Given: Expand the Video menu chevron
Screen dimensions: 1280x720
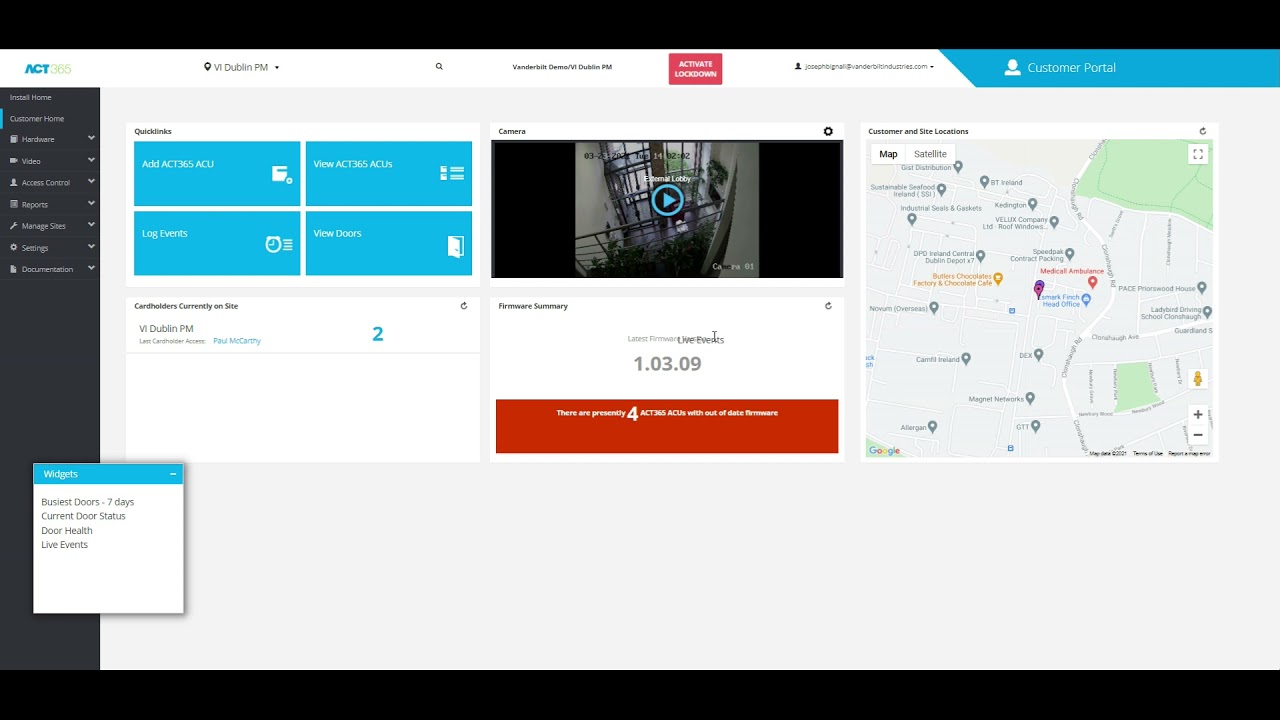Looking at the screenshot, I should [91, 160].
